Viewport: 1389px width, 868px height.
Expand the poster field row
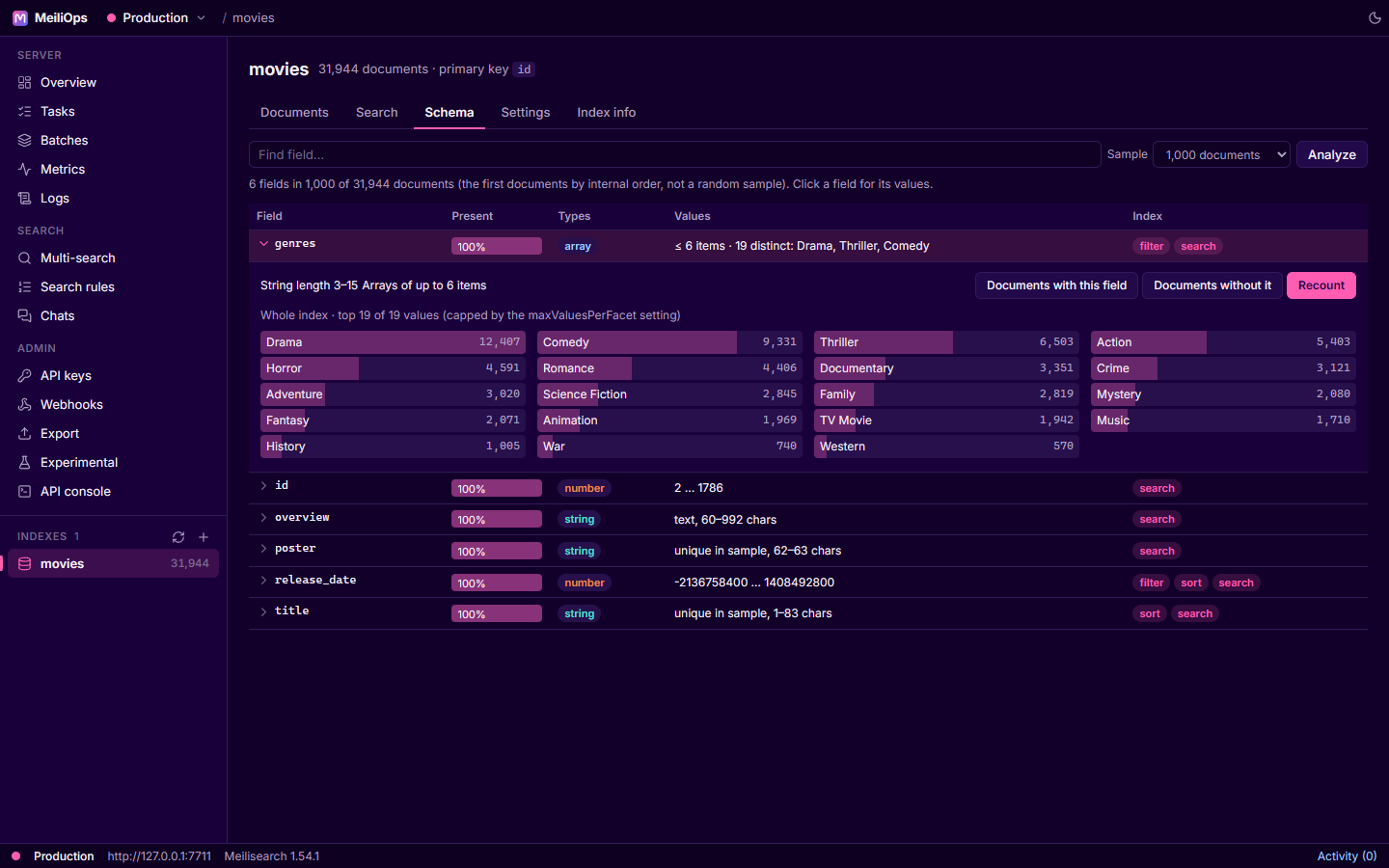point(263,549)
